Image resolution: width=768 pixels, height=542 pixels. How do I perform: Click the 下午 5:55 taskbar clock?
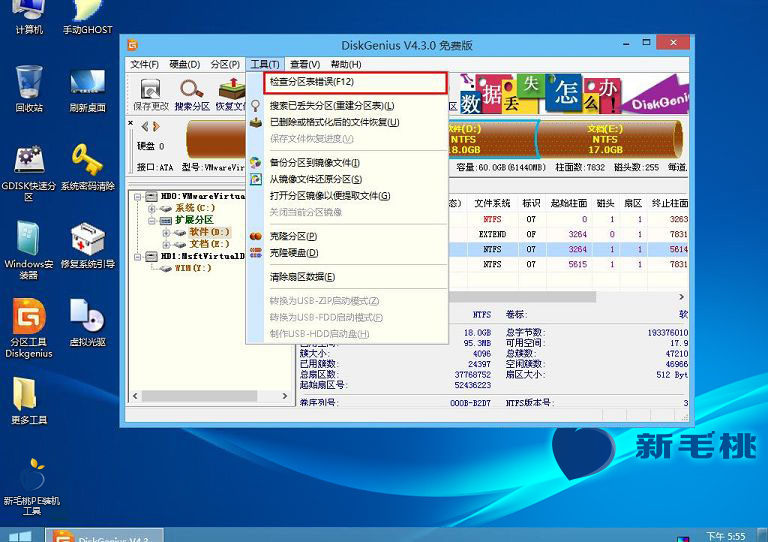[726, 536]
